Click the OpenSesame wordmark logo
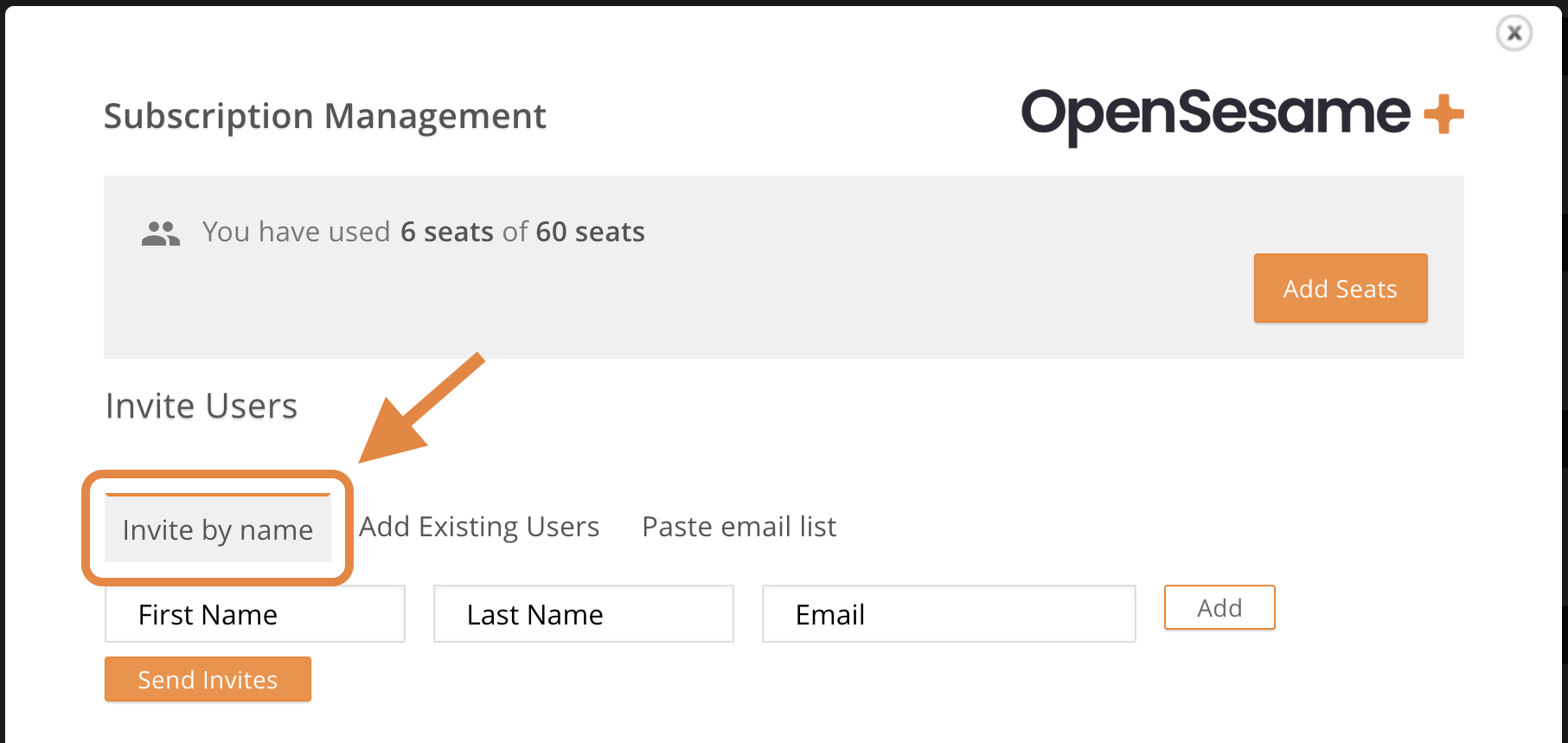The height and width of the screenshot is (743, 1568). (1215, 114)
